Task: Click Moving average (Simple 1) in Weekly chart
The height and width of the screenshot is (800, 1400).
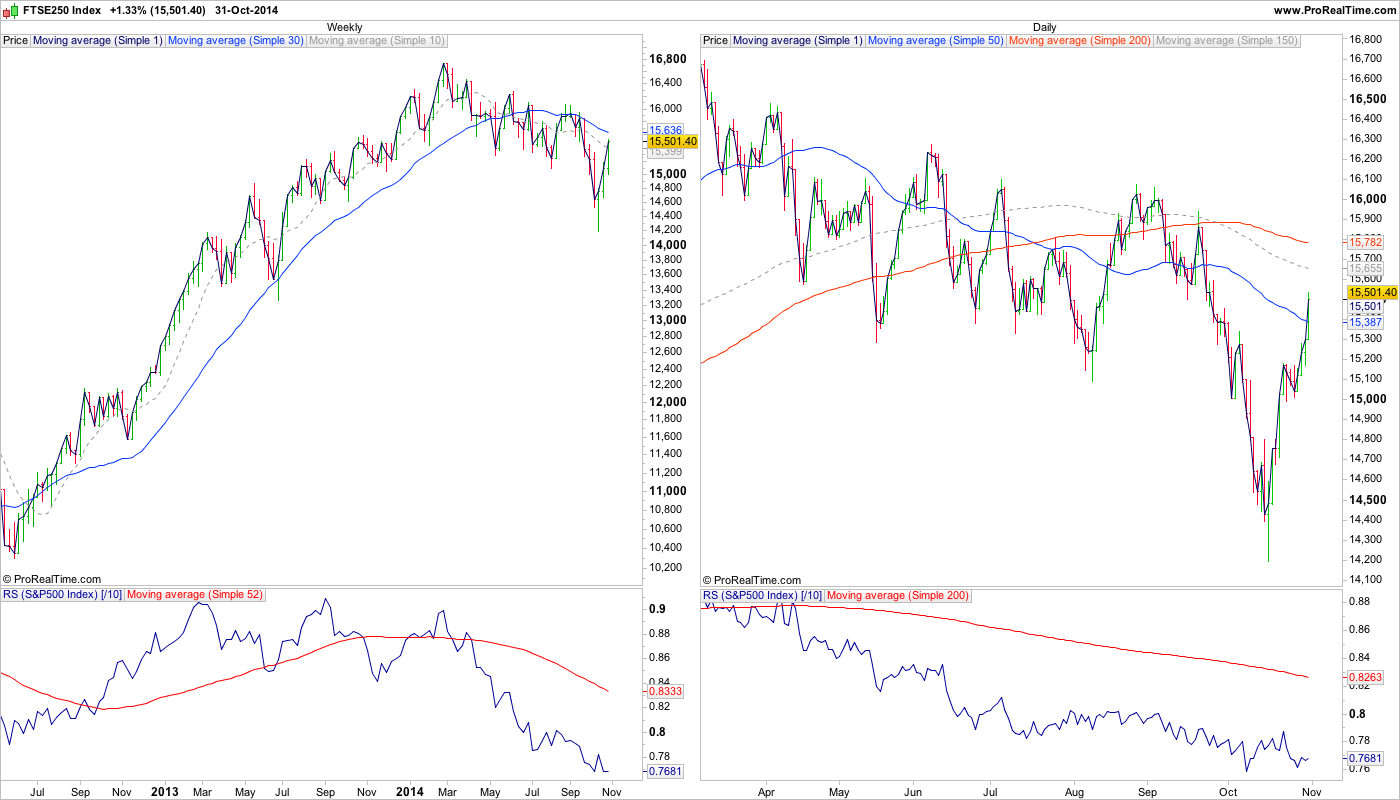Action: pos(98,40)
